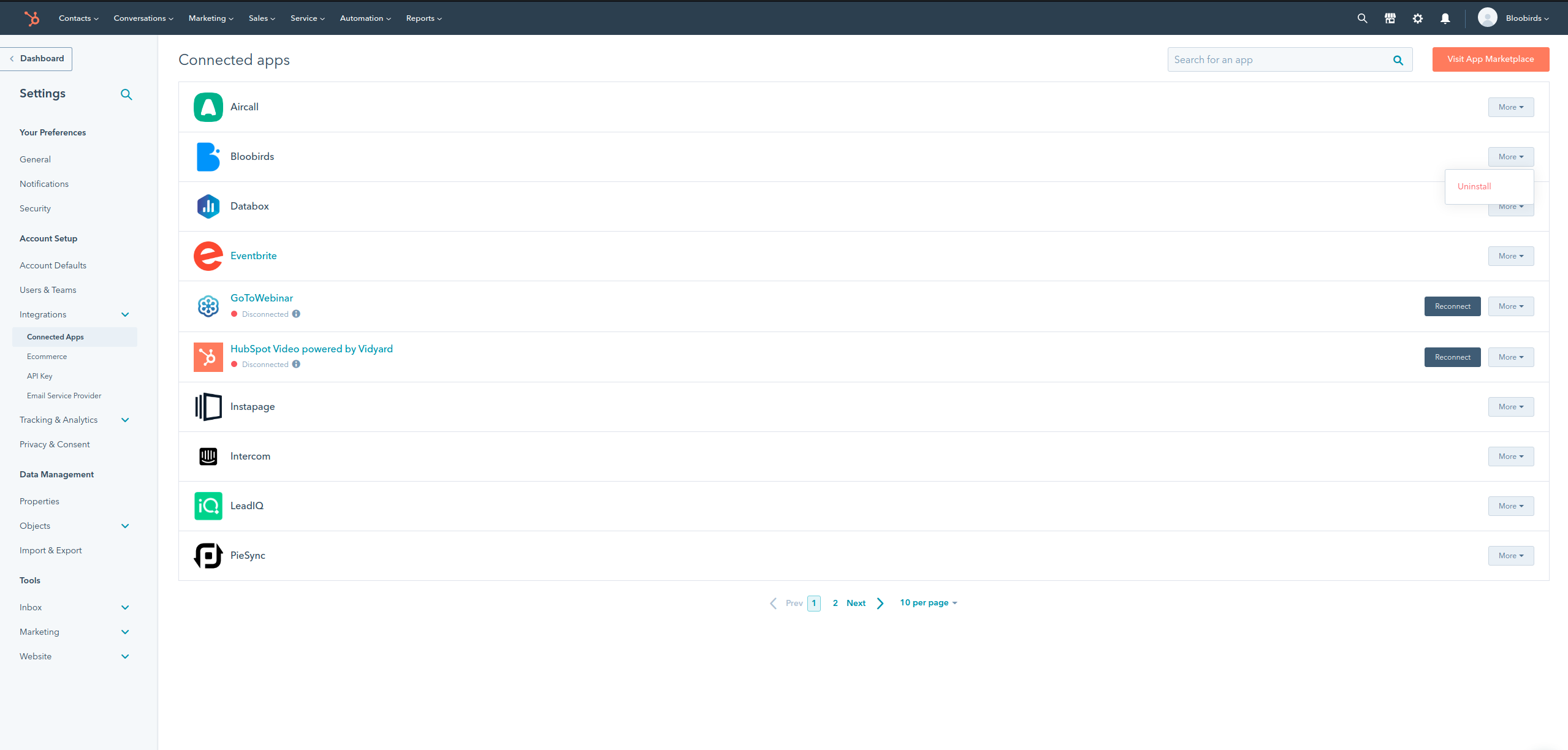Expand Tracking & Analytics section
Screen dimensions: 1568x750
(x=125, y=420)
